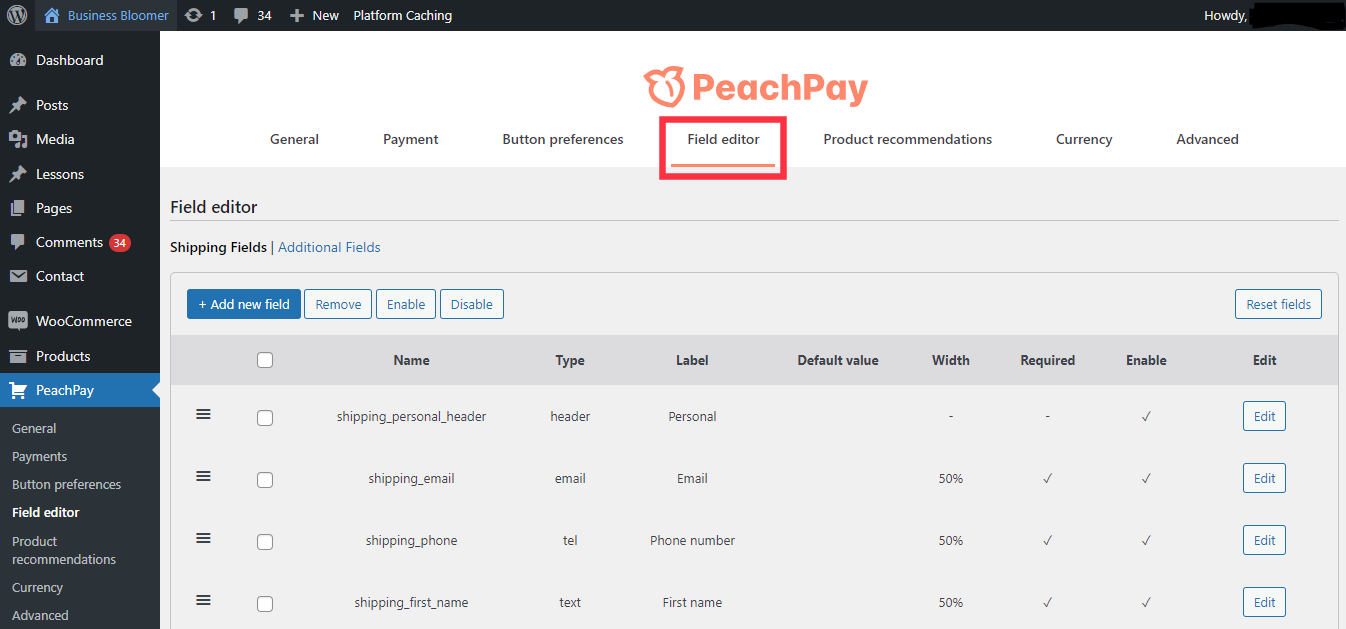Screen dimensions: 1346x629
Task: Open Platform Caching in the admin bar
Action: pyautogui.click(x=402, y=15)
